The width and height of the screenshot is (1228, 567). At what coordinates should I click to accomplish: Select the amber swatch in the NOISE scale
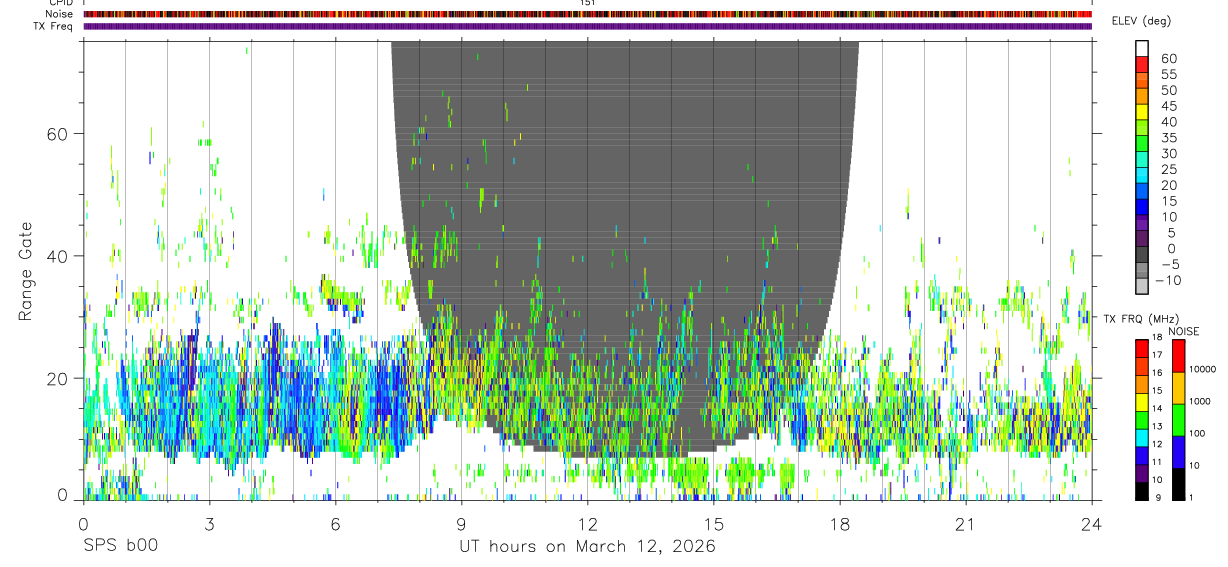(x=1178, y=388)
